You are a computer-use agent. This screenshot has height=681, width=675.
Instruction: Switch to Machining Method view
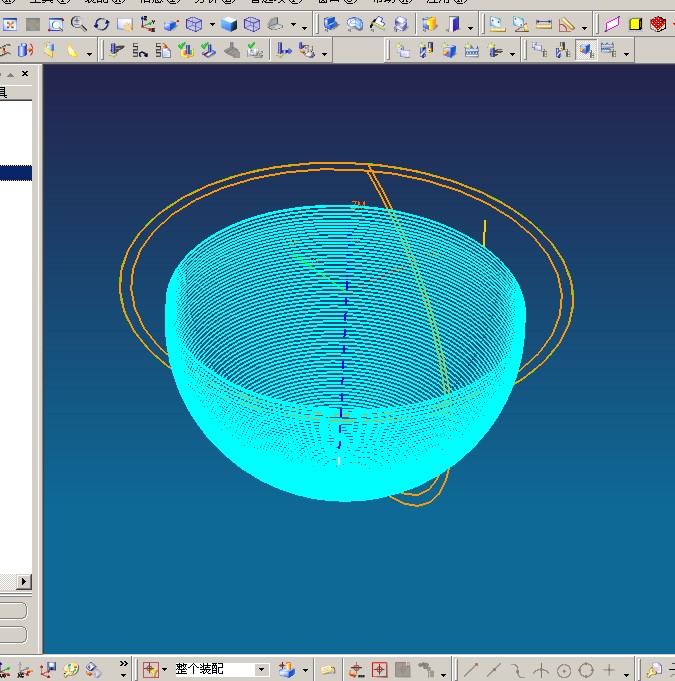click(609, 50)
